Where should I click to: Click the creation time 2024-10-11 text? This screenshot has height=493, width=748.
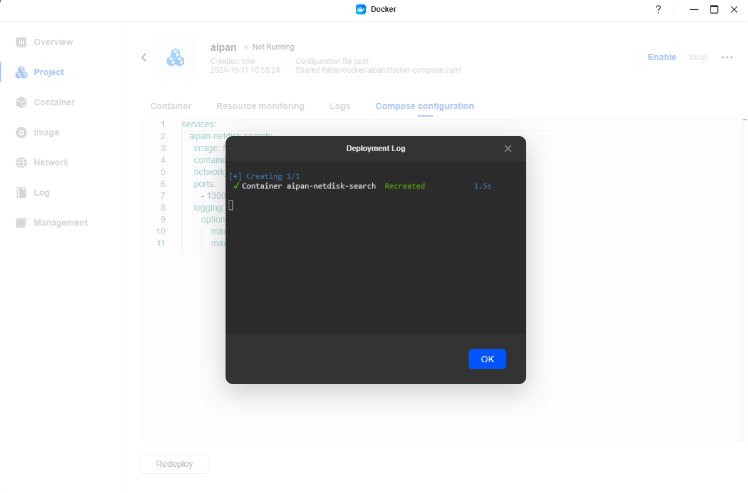point(245,70)
